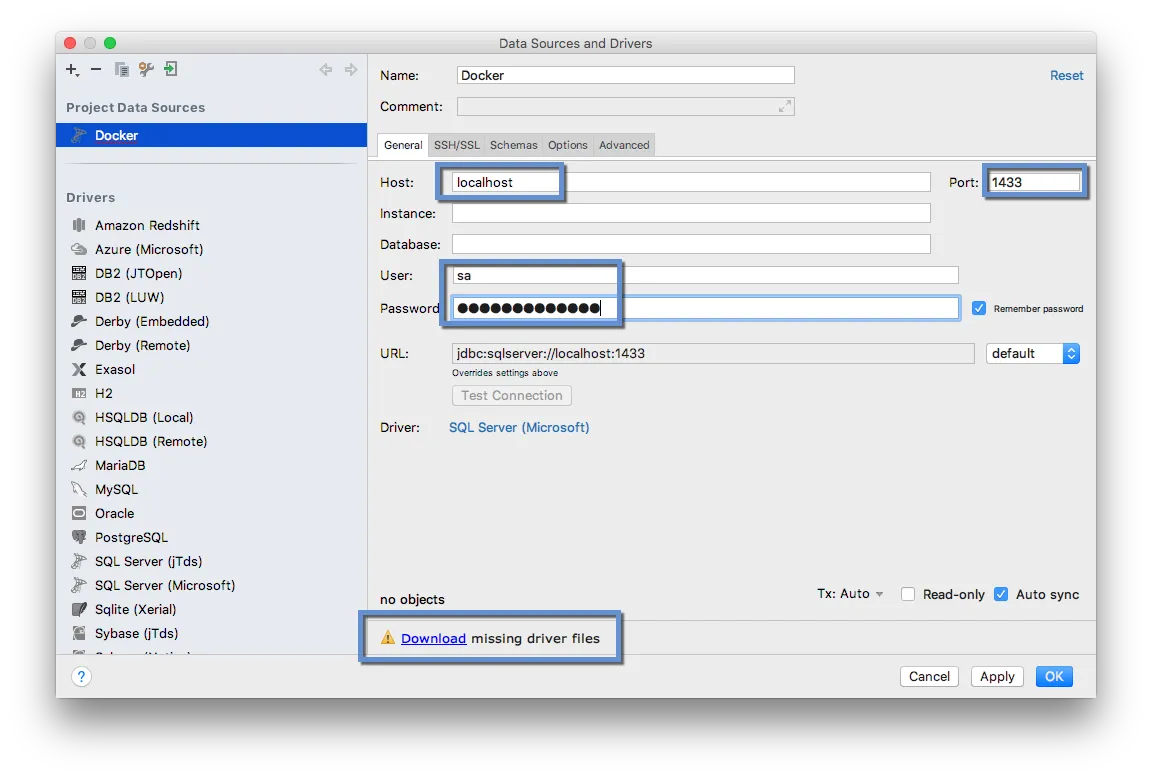Click the HSQLDB (Remote) driver icon
This screenshot has width=1152, height=778.
coord(79,442)
